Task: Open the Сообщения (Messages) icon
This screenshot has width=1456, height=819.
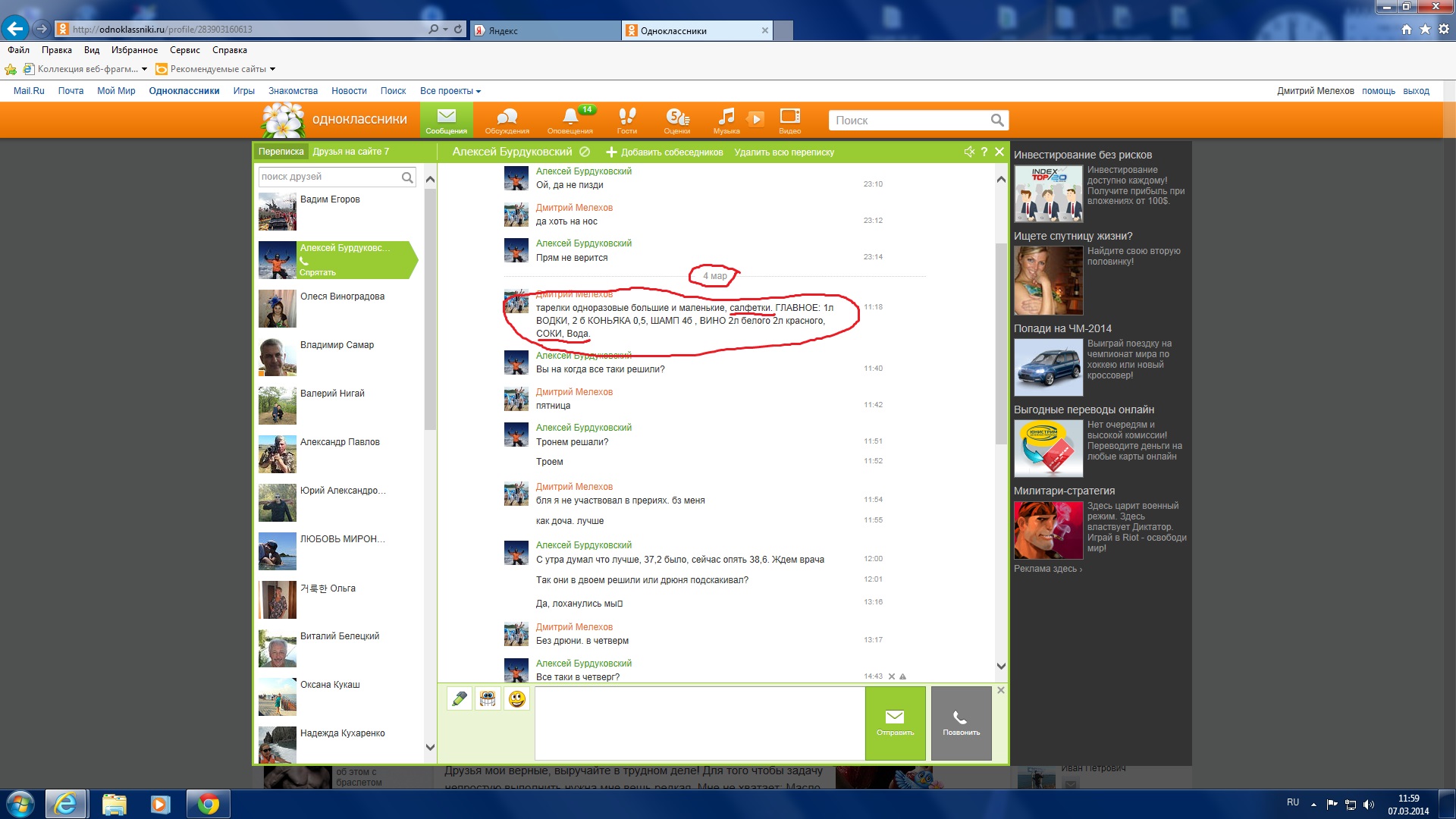Action: click(x=446, y=120)
